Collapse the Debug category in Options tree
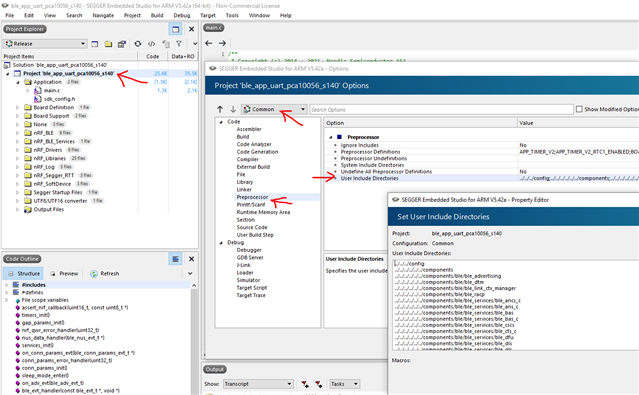The image size is (639, 395). pyautogui.click(x=221, y=243)
